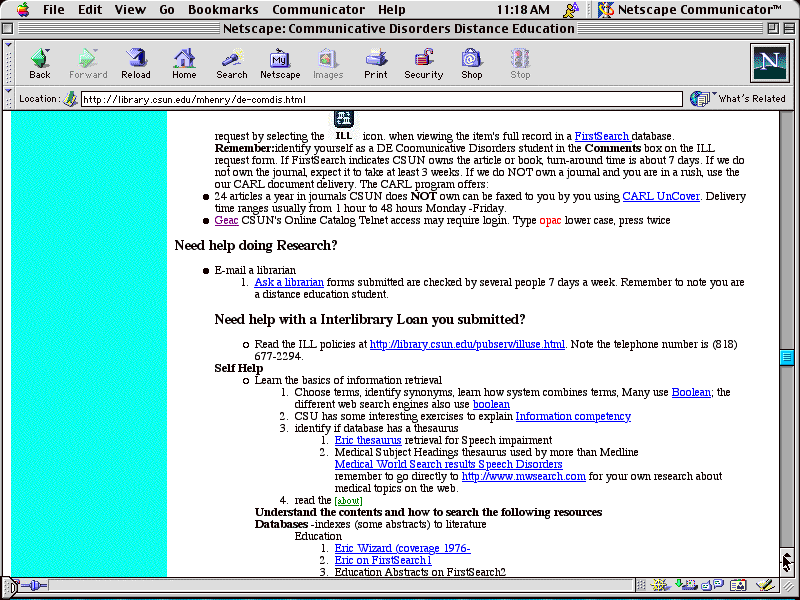
Task: Open Security info from the toolbar
Action: click(x=423, y=64)
